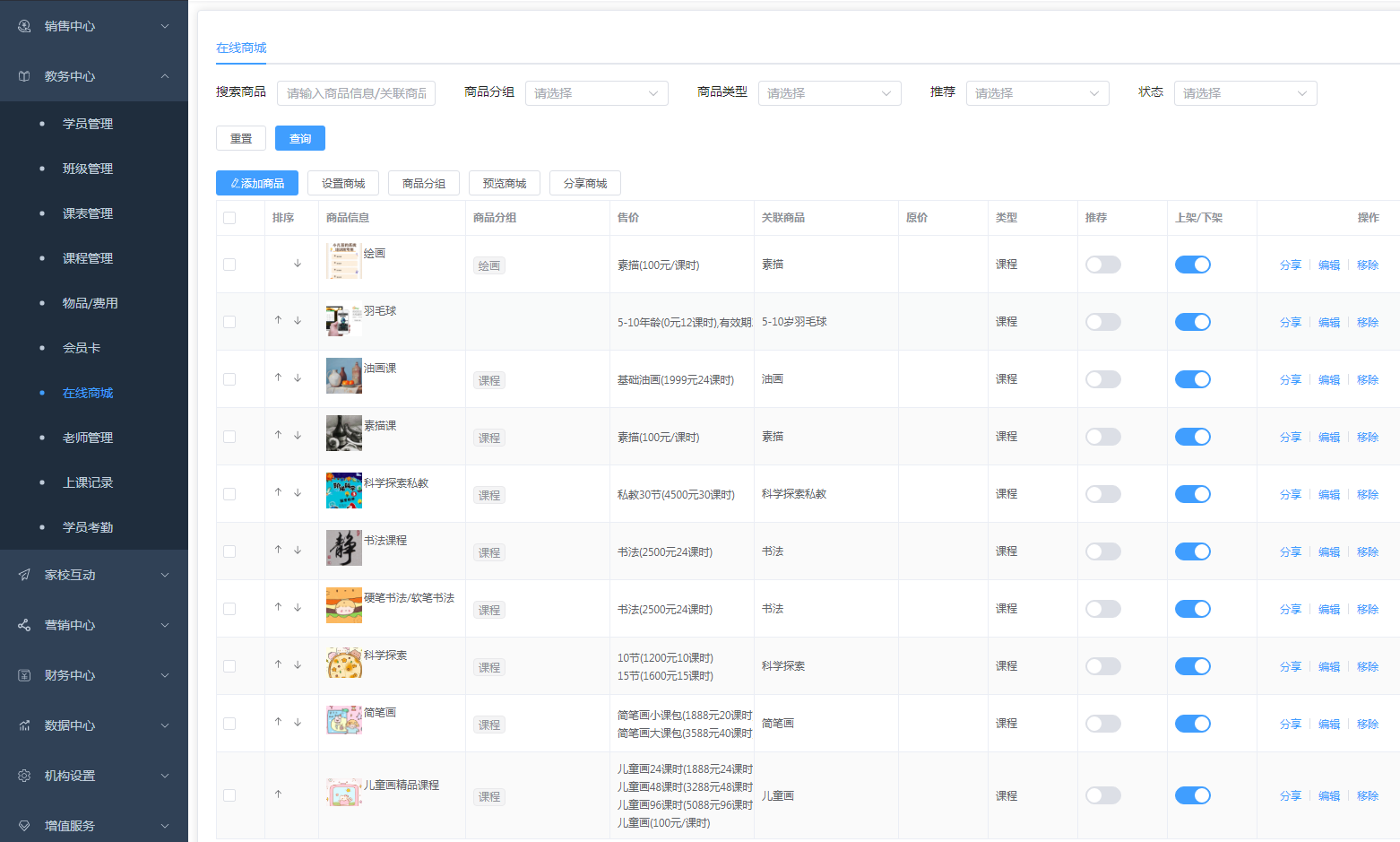Move 书法课程 row down with arrow
The height and width of the screenshot is (842, 1400).
298,550
